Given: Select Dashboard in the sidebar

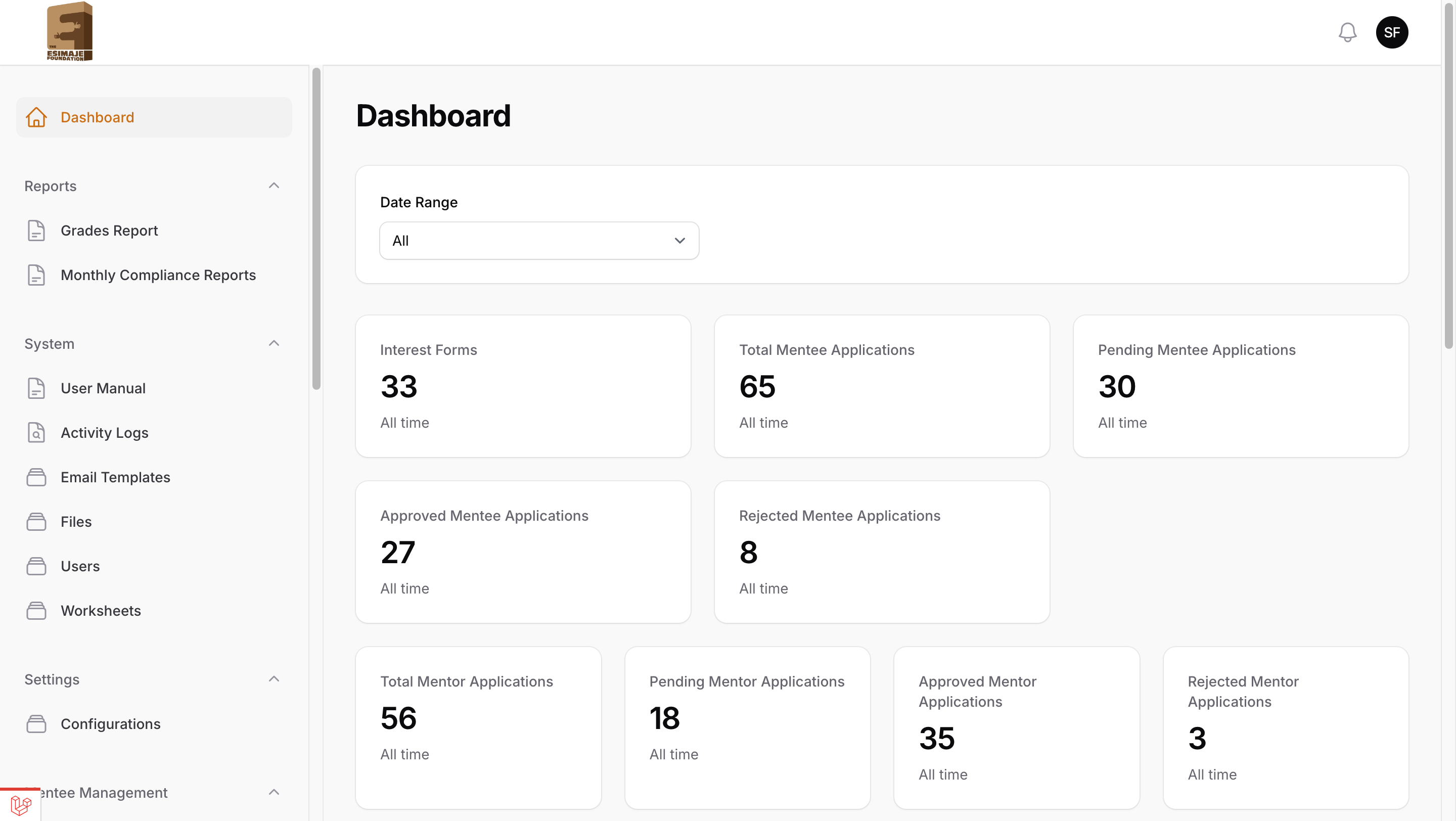Looking at the screenshot, I should click(x=97, y=117).
